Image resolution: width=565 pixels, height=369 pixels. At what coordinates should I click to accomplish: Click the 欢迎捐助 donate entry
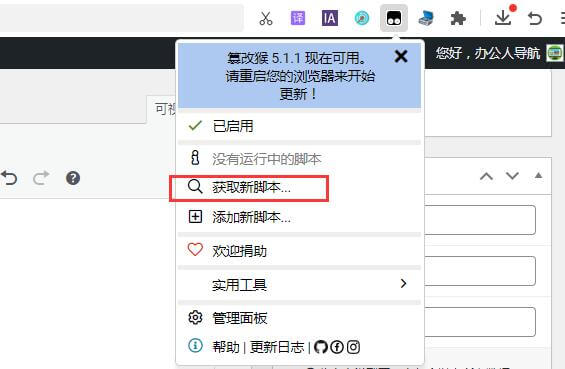pyautogui.click(x=299, y=251)
